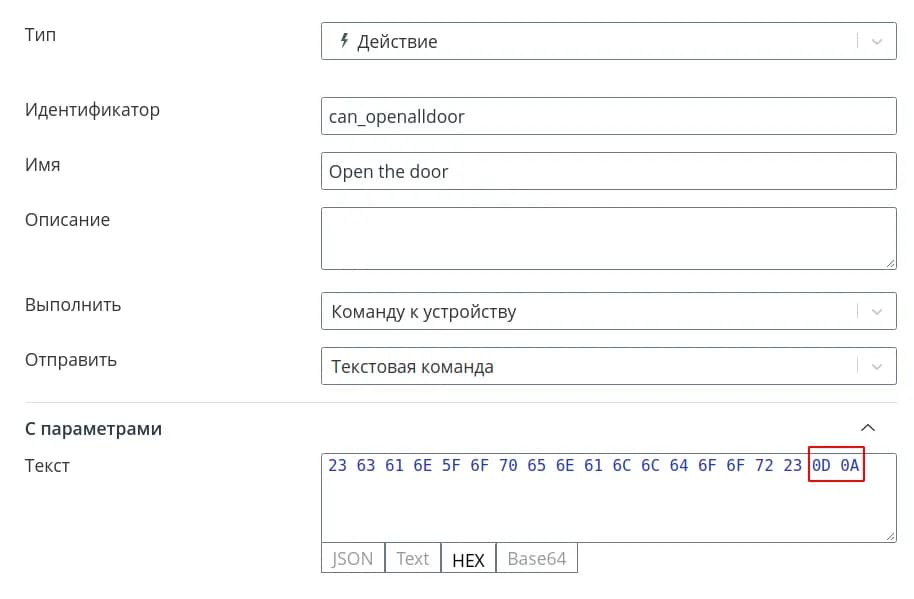Click the lightning icon beside Действие

[344, 41]
